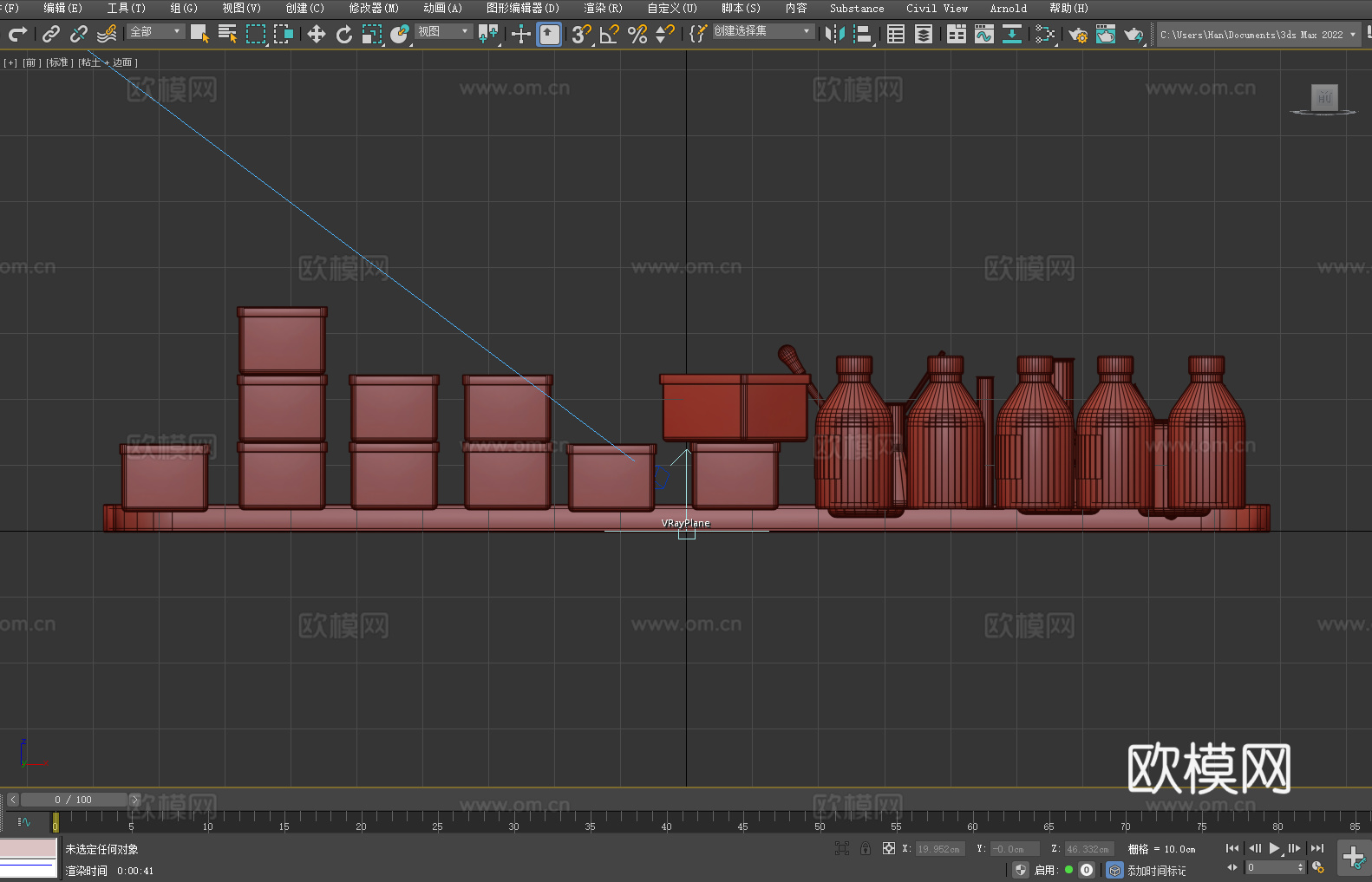This screenshot has width=1372, height=882.
Task: Open Curve Editor
Action: [x=984, y=34]
